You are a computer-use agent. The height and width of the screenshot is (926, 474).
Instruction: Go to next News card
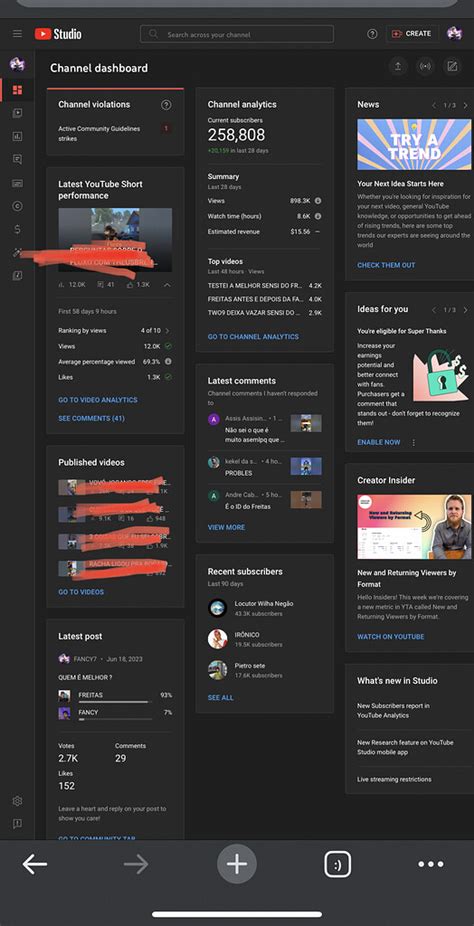[465, 105]
